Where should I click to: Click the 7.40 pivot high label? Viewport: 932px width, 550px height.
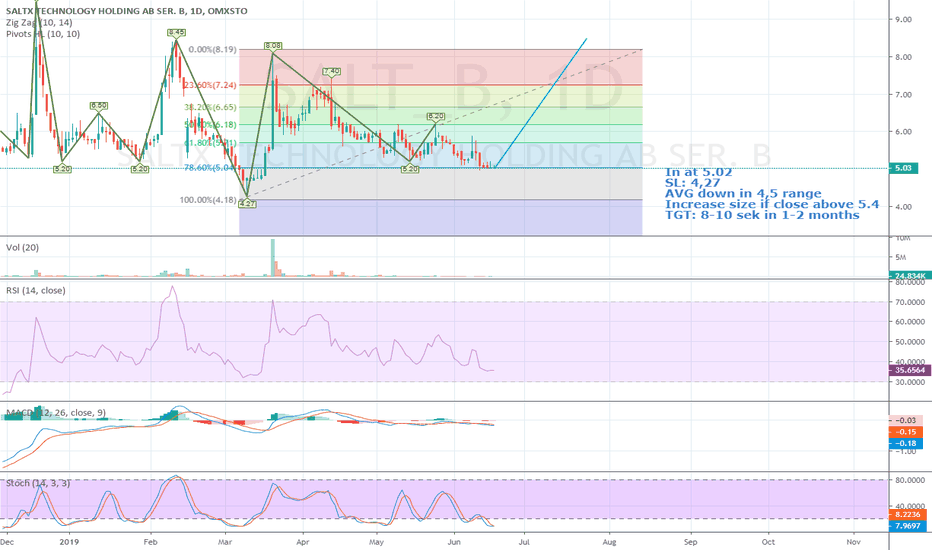tap(332, 71)
